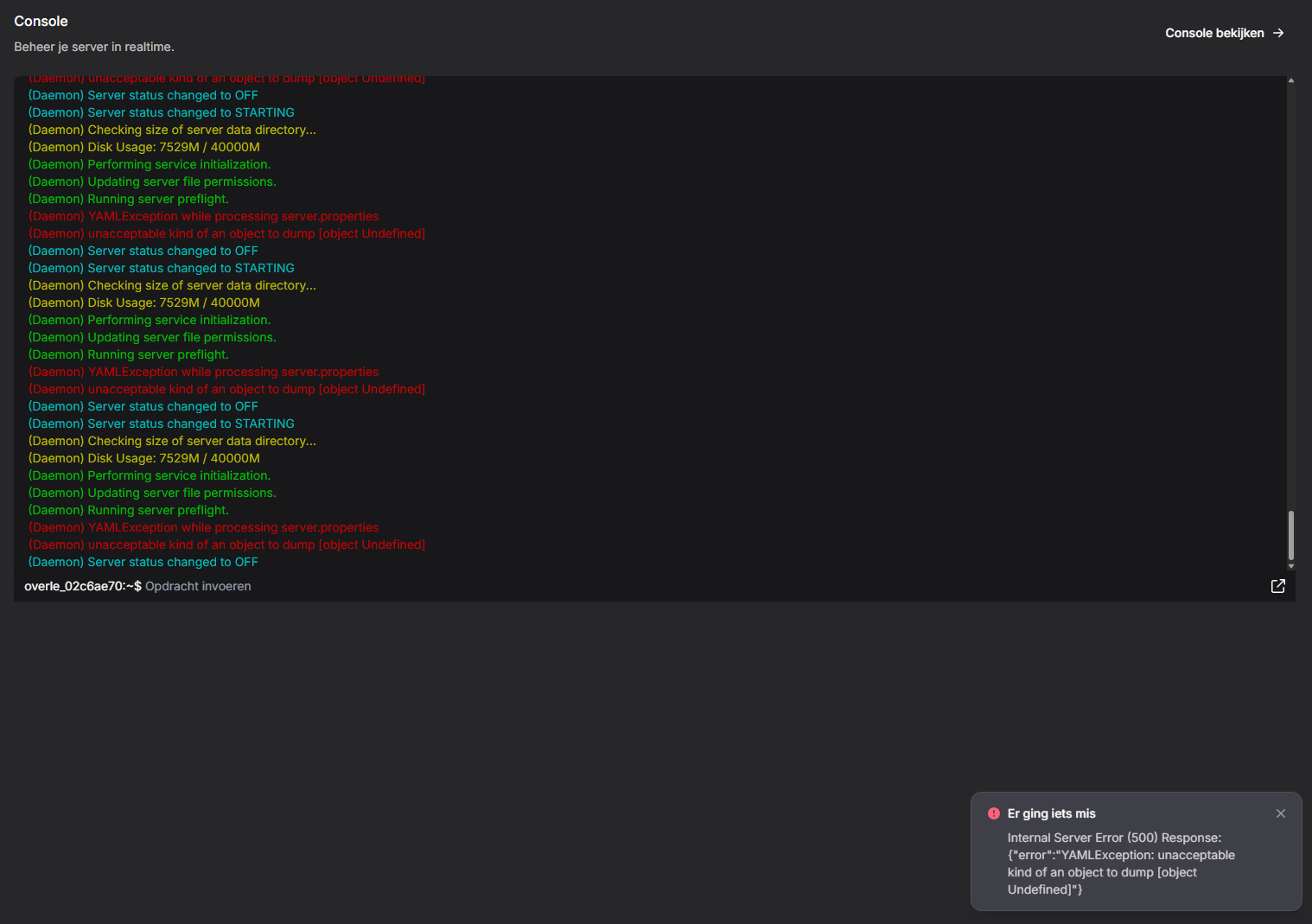The image size is (1312, 924).
Task: Click the bottom-most YAMLException server.properties log line
Action: (203, 527)
